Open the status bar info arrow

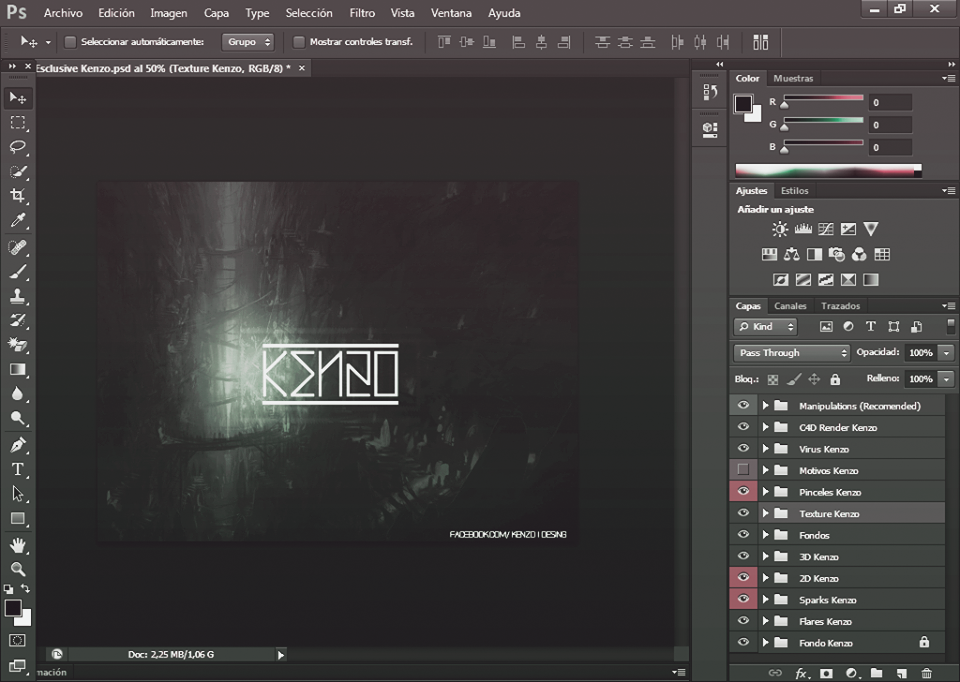(280, 655)
